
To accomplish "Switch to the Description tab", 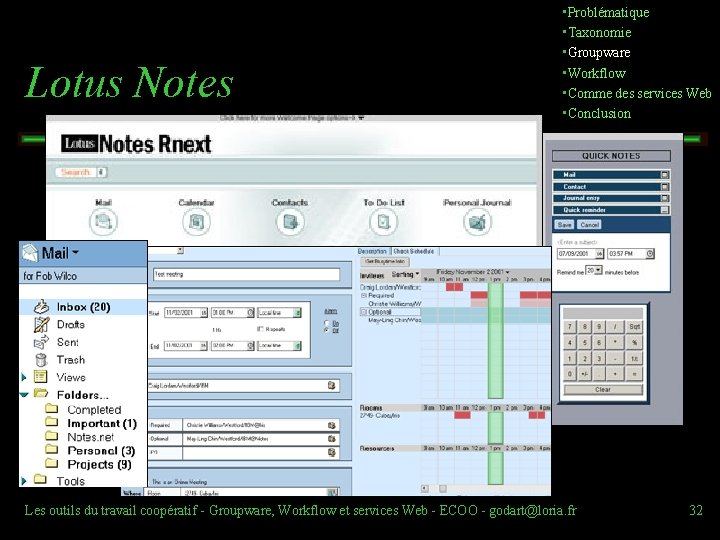I will click(x=372, y=251).
